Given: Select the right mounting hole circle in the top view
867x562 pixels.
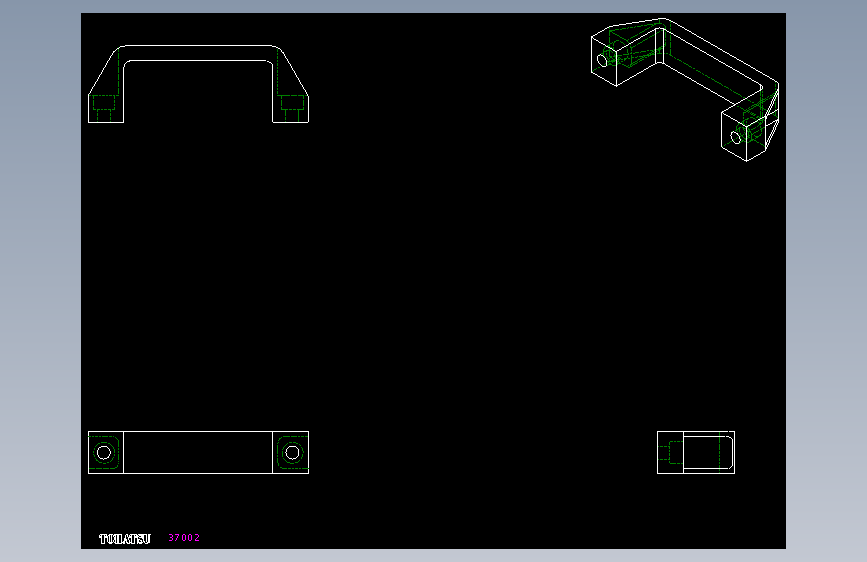Looking at the screenshot, I should click(x=293, y=452).
